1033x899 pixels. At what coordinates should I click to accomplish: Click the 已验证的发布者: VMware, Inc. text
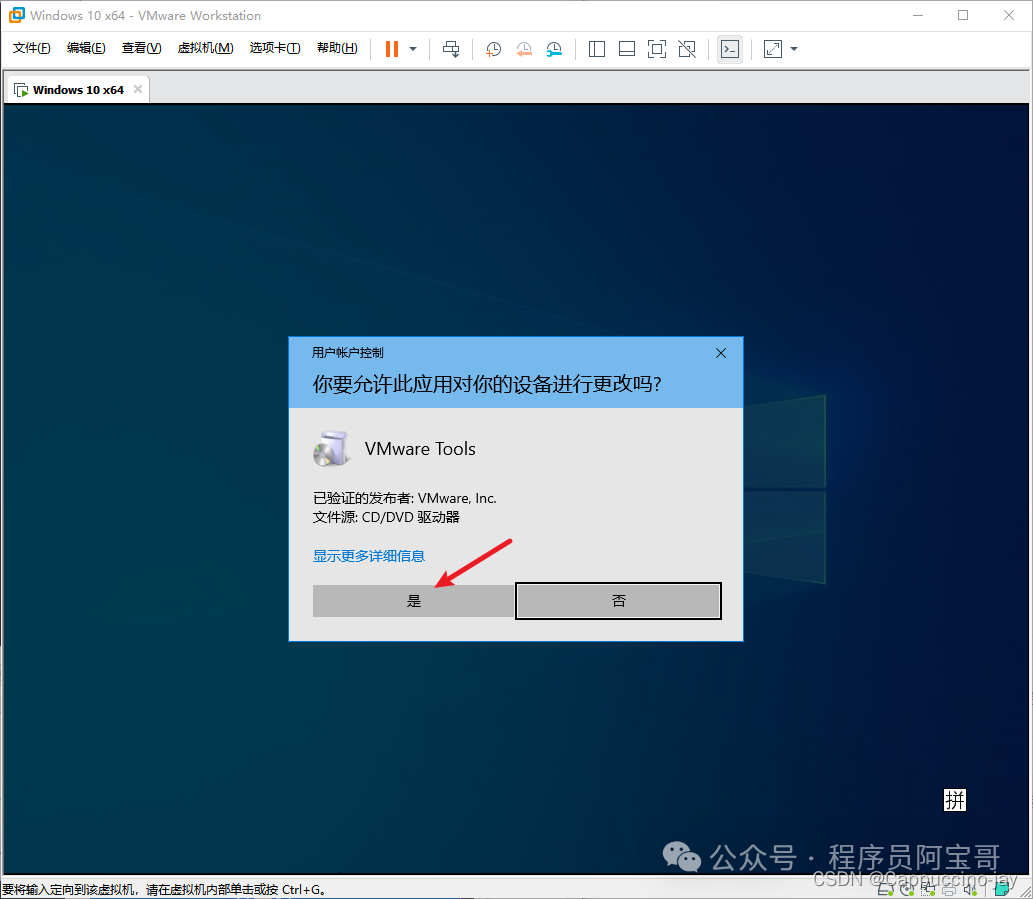point(405,499)
